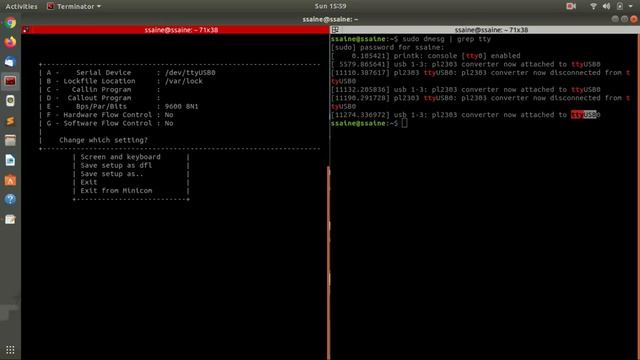
Task: Open the Help dock icon
Action: coord(10,200)
